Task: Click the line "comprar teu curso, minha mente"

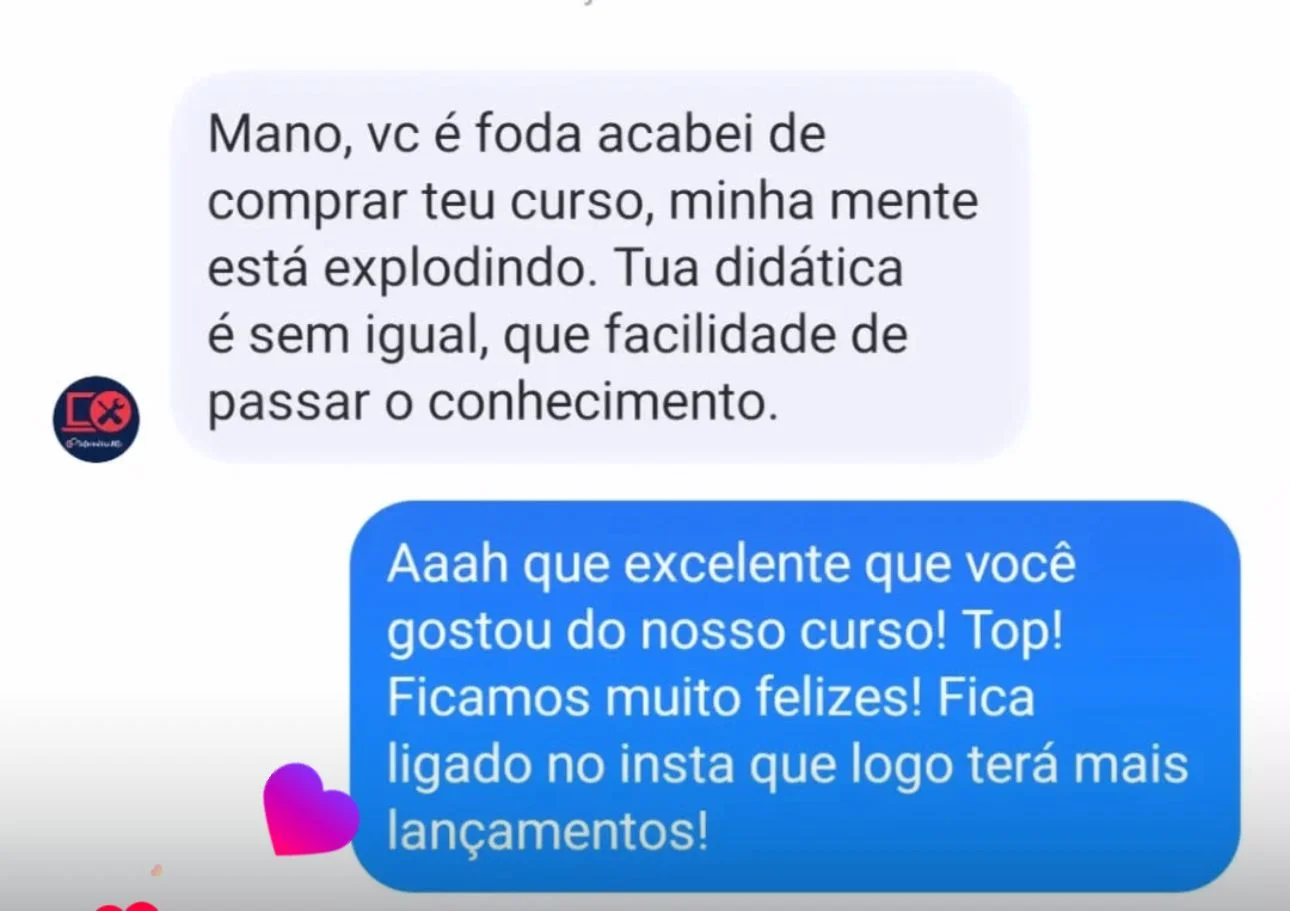Action: tap(593, 202)
